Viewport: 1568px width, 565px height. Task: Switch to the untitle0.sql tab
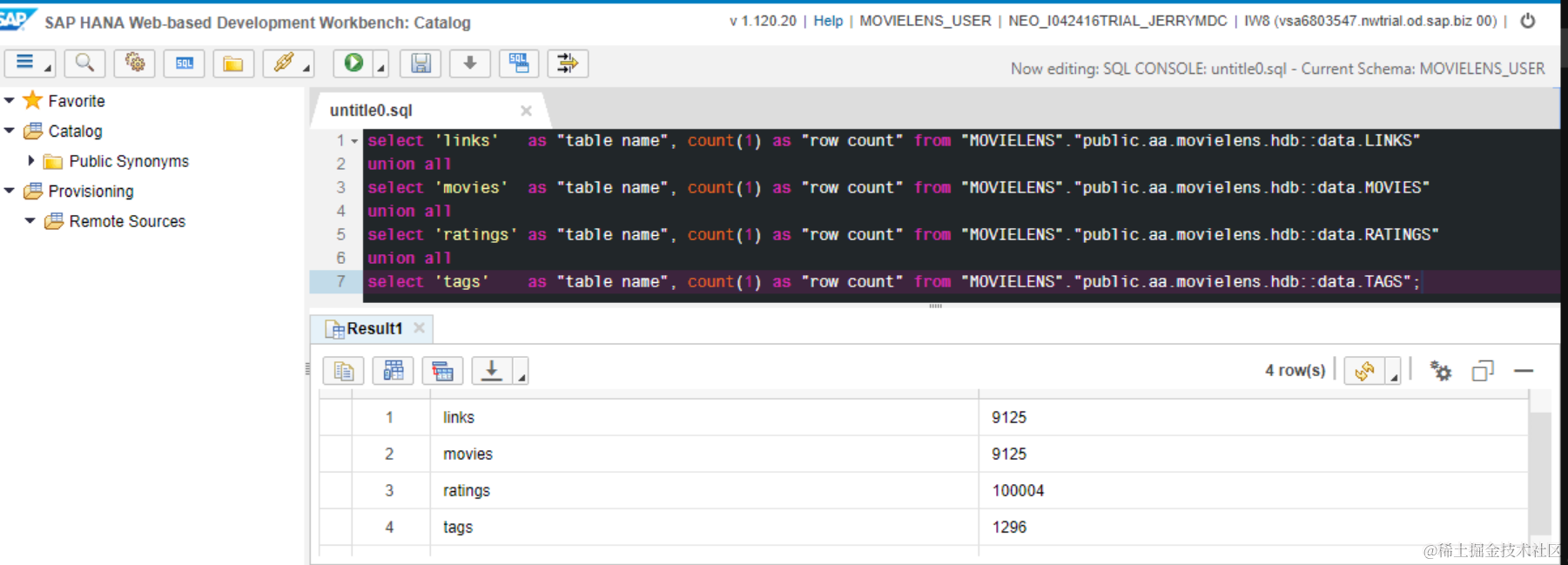click(371, 111)
